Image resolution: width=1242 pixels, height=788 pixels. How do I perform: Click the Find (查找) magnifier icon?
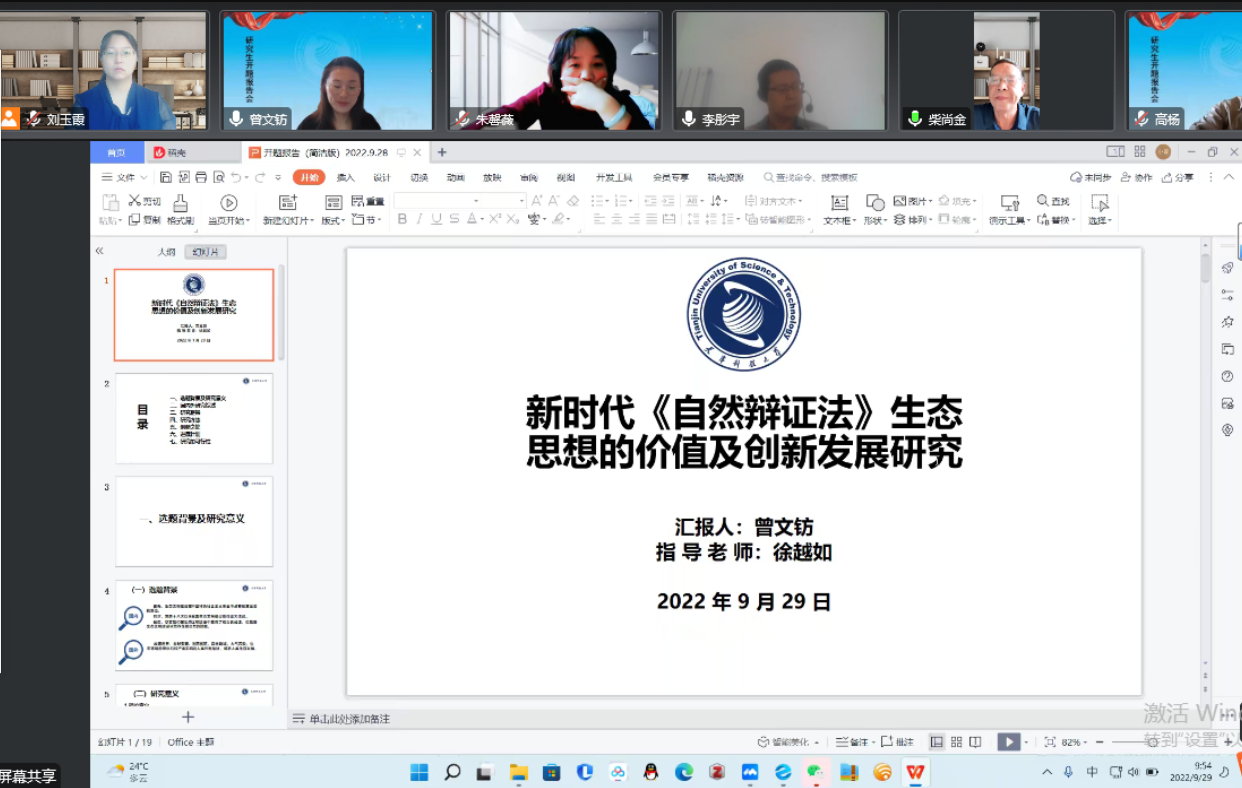1043,201
